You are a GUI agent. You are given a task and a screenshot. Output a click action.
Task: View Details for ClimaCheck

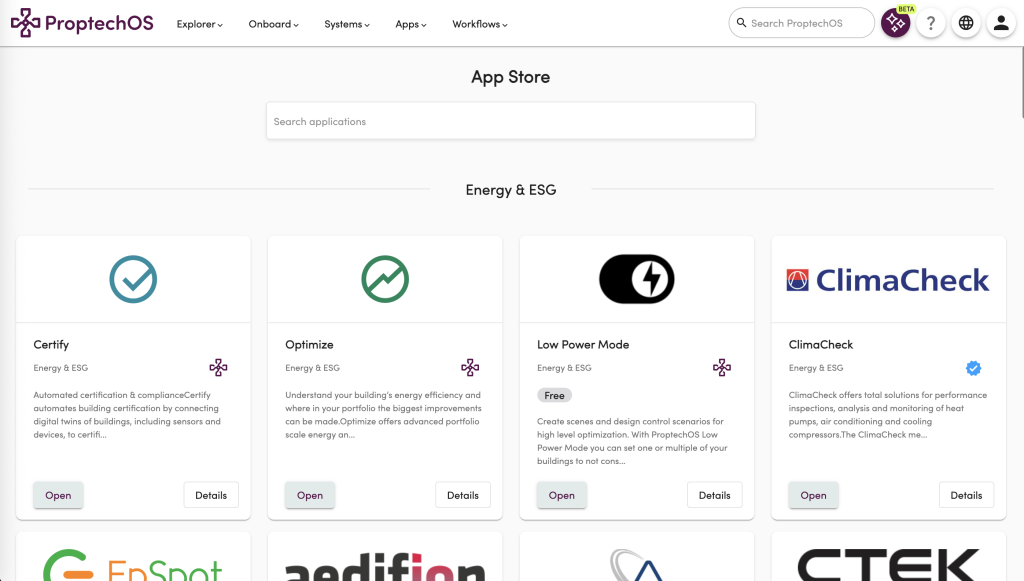coord(966,495)
